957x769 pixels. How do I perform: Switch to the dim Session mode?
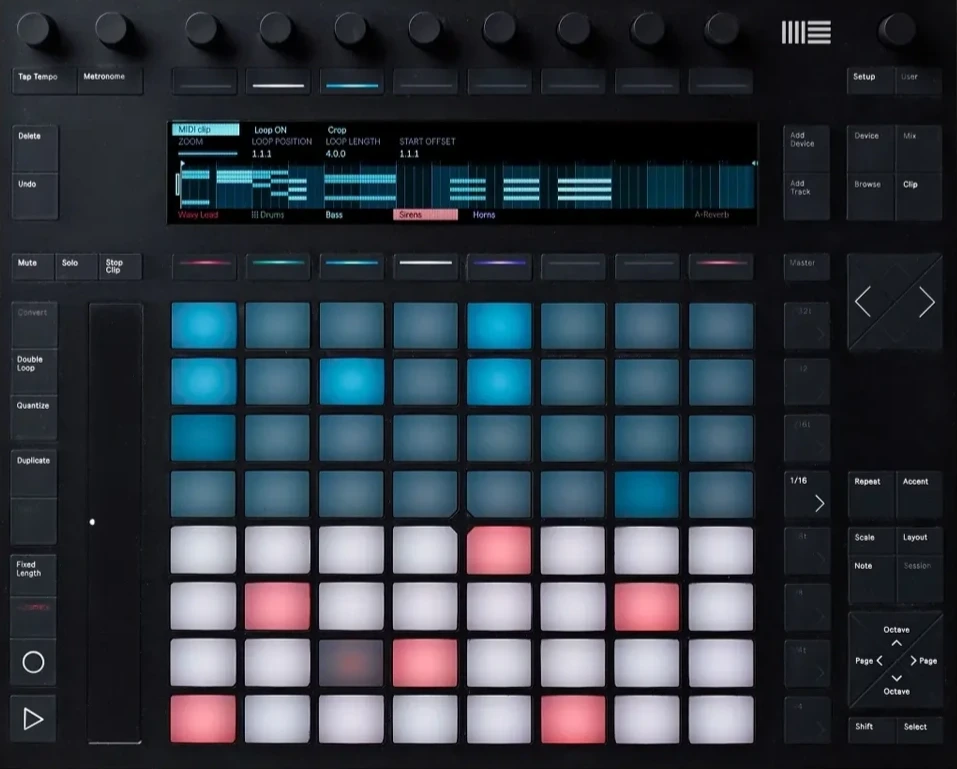click(919, 579)
